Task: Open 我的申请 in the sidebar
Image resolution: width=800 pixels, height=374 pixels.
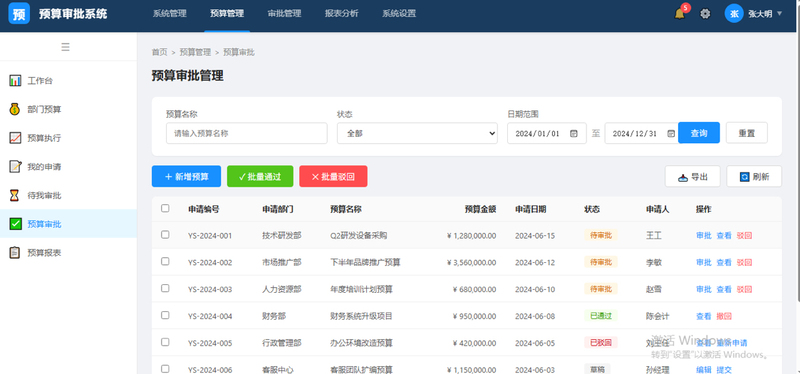Action: tap(68, 166)
